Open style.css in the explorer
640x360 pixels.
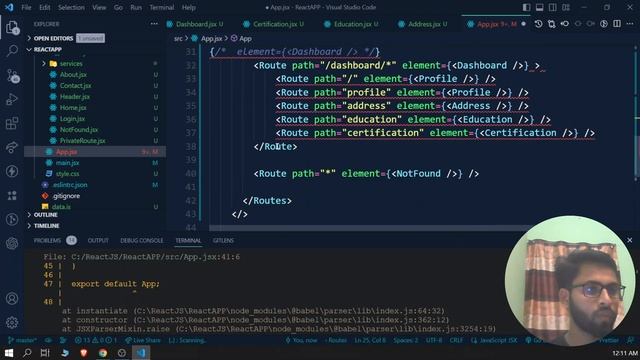pyautogui.click(x=67, y=174)
